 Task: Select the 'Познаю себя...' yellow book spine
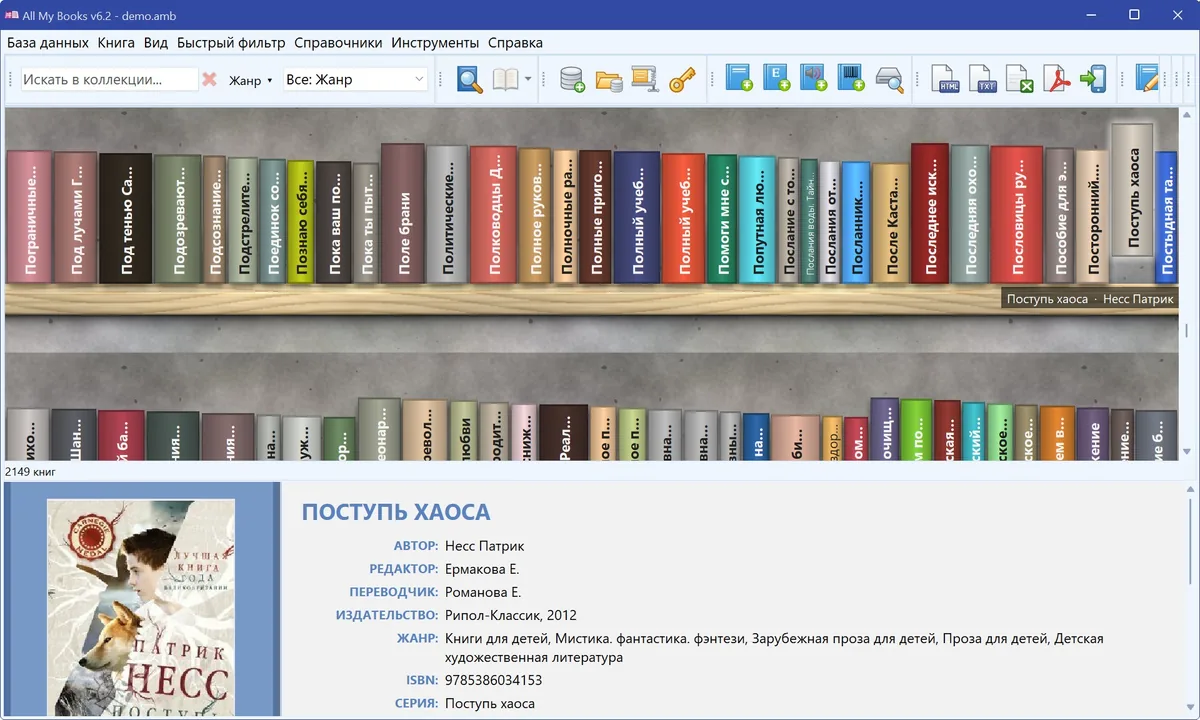point(301,221)
